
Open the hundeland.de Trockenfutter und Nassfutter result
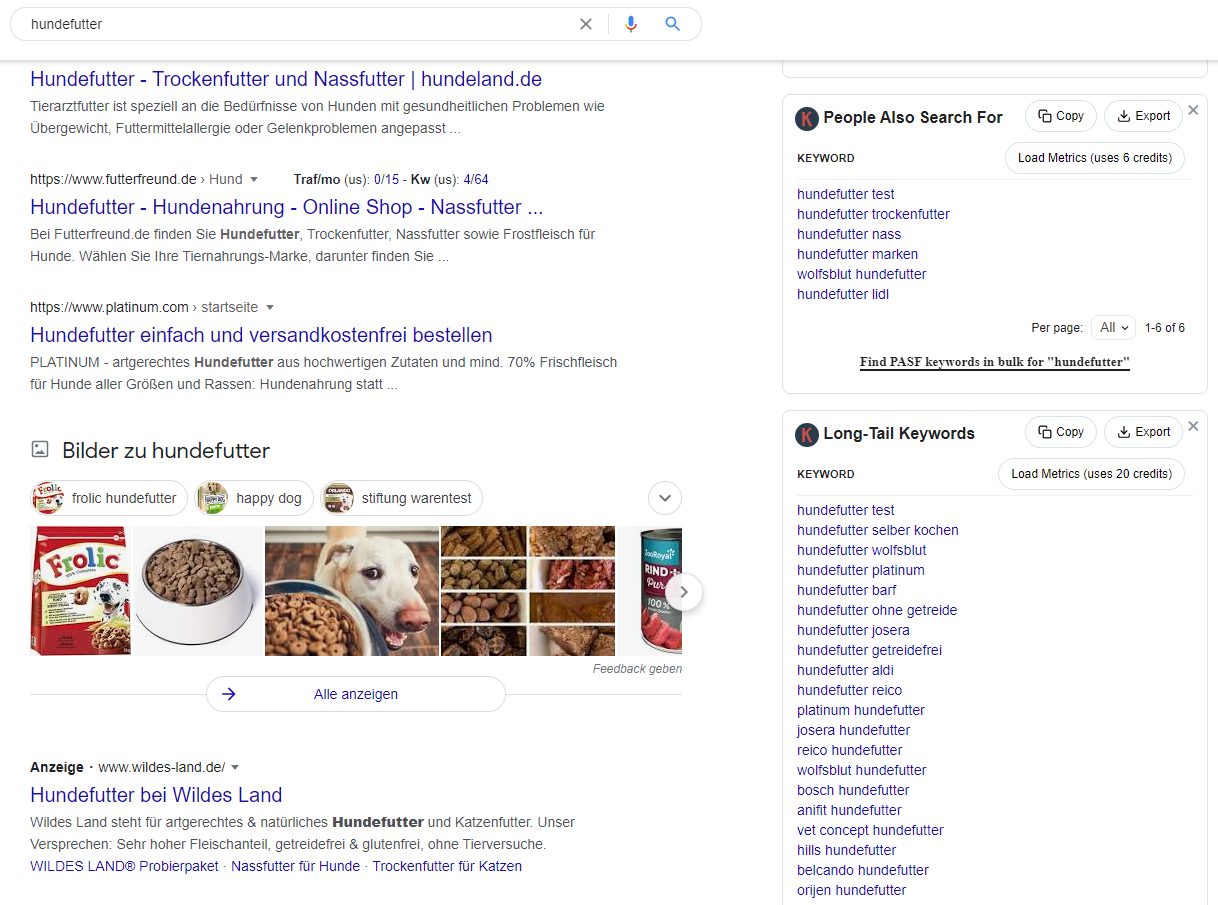coord(286,79)
